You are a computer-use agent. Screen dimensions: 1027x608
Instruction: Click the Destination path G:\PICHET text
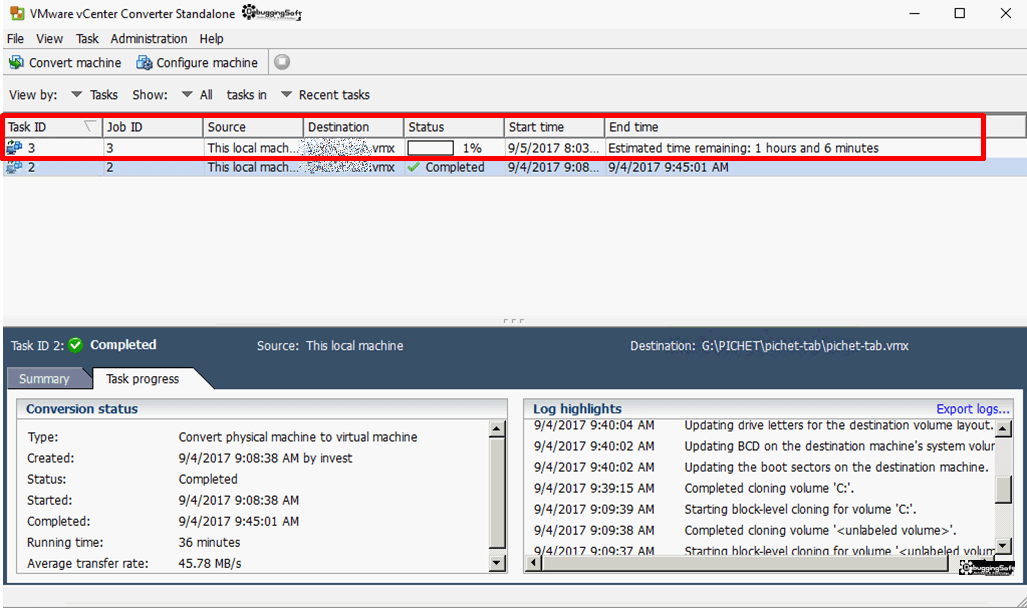point(805,345)
